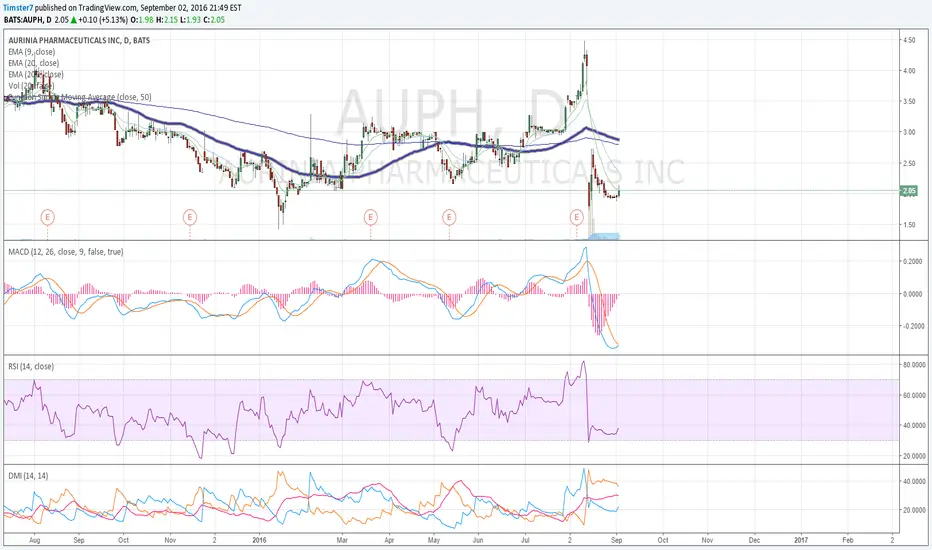This screenshot has height=550, width=932.
Task: Click the BATS:AUPH, D symbol text
Action: coord(27,20)
